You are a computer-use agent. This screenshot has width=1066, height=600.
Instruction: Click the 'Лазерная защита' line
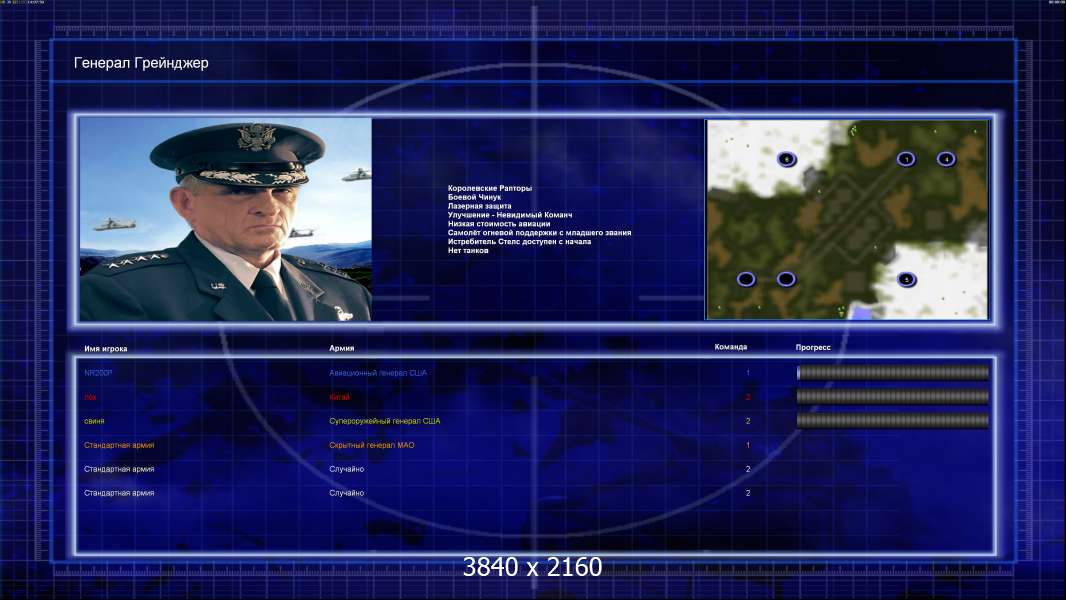479,206
